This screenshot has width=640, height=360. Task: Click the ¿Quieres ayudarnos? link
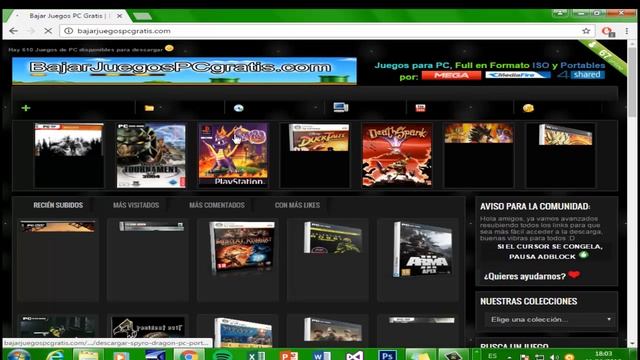tap(525, 276)
